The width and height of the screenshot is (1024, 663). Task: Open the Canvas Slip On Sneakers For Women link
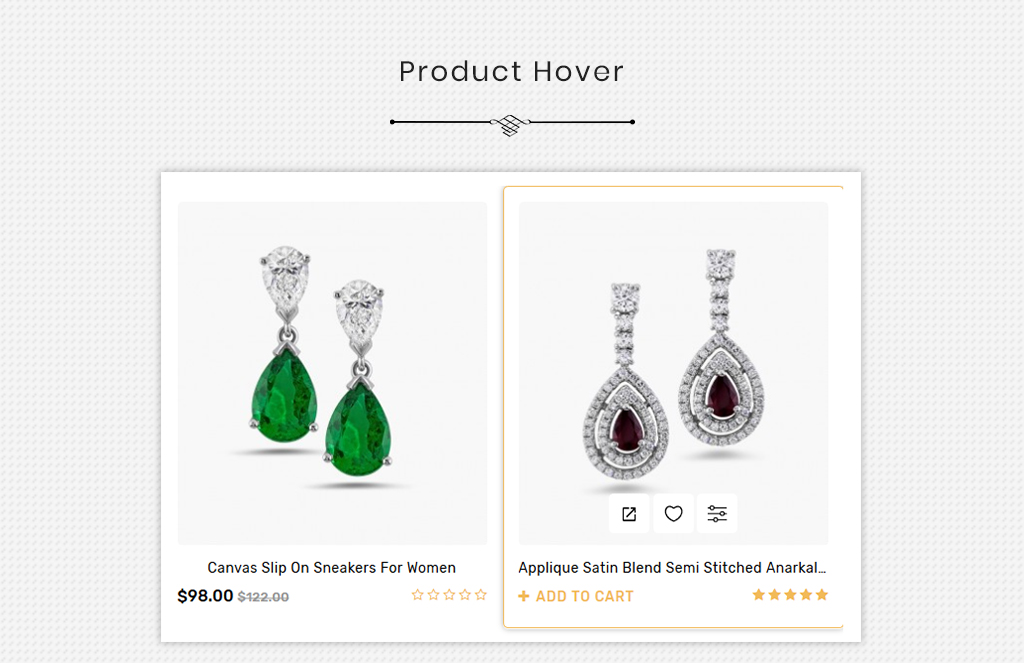click(x=332, y=568)
